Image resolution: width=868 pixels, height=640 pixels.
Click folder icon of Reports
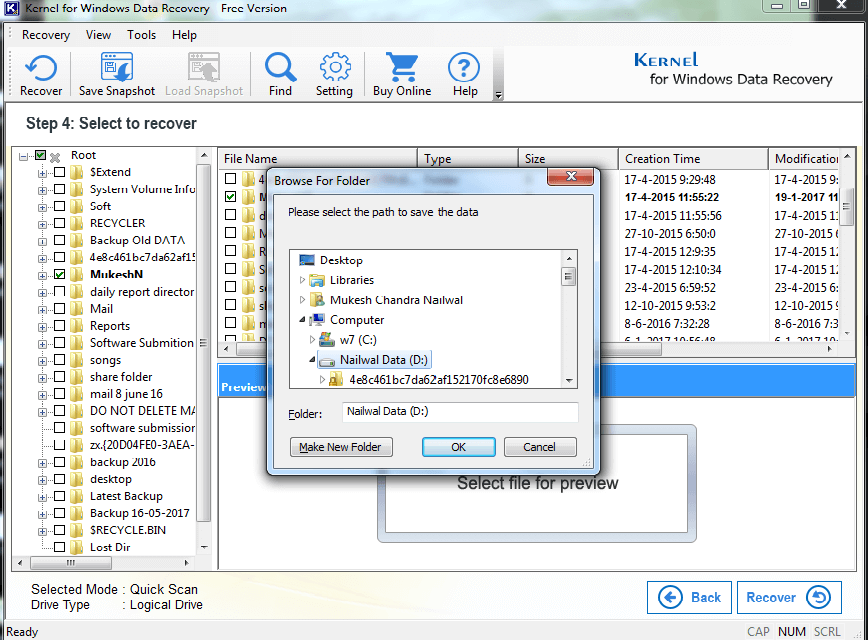coord(77,326)
